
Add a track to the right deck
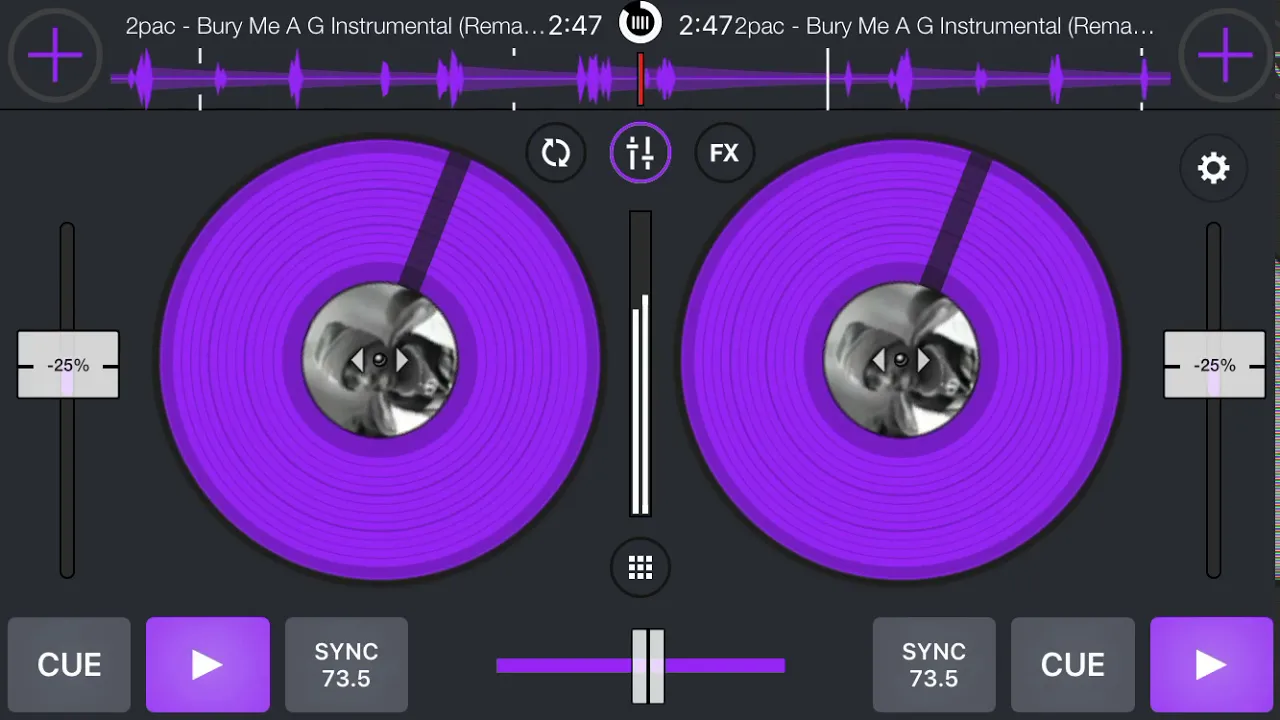pyautogui.click(x=1225, y=55)
